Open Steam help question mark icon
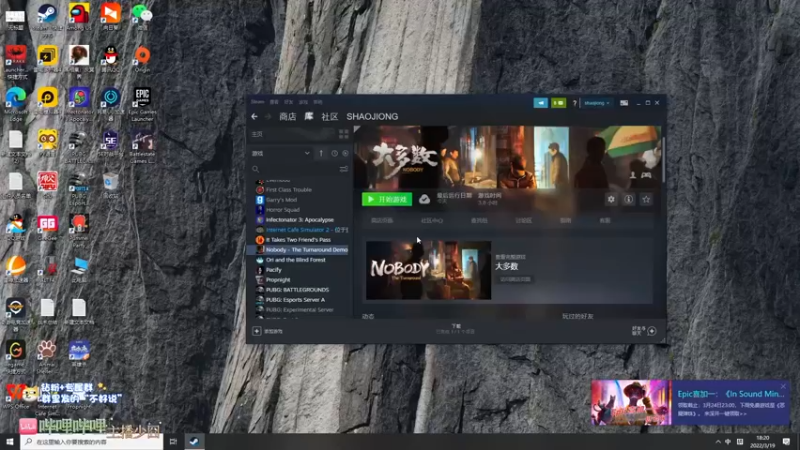800x450 pixels. [574, 103]
